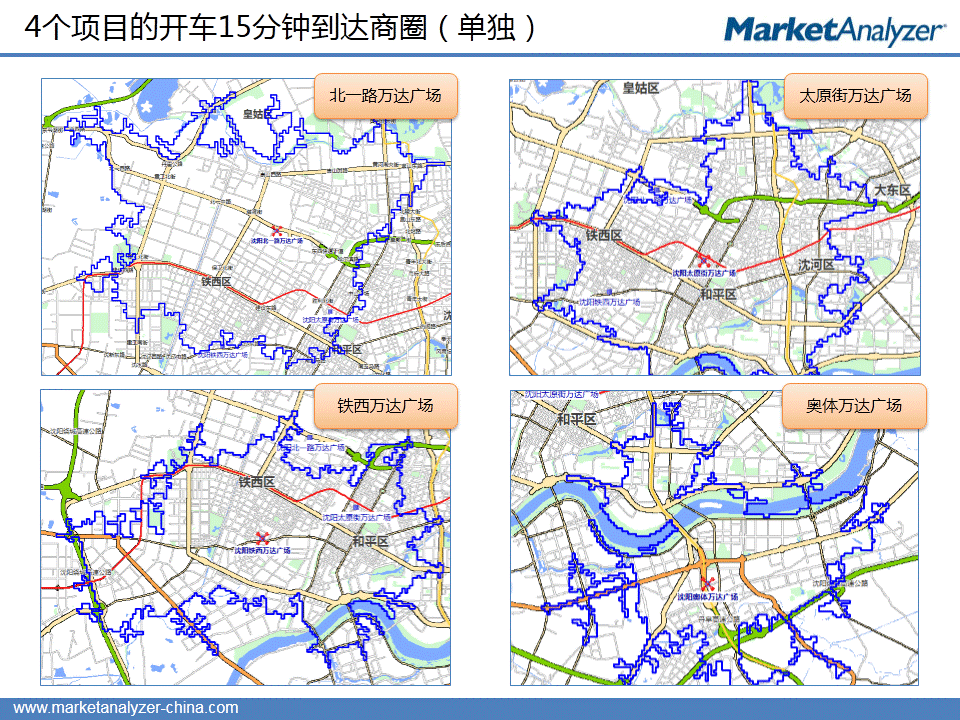This screenshot has width=960, height=720.
Task: Select the 大东区 label in the 太原街 map
Action: tap(892, 189)
